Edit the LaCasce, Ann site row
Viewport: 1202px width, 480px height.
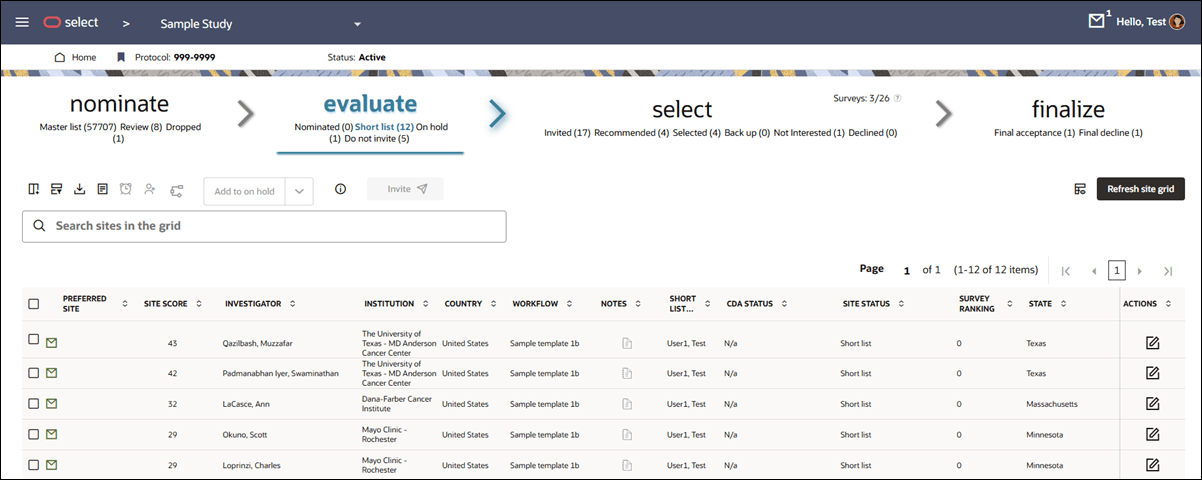click(x=1152, y=403)
